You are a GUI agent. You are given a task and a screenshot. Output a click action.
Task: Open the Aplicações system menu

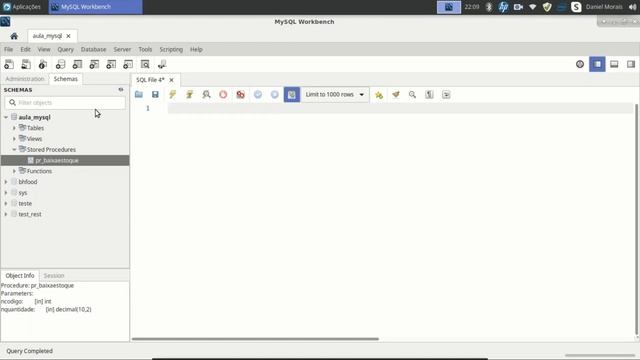22,7
